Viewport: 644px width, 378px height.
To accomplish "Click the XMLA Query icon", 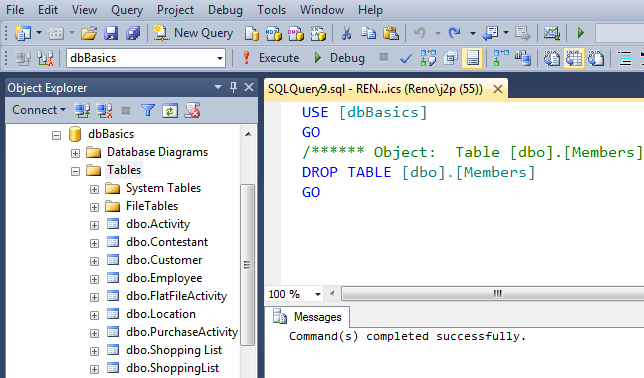I will click(318, 33).
